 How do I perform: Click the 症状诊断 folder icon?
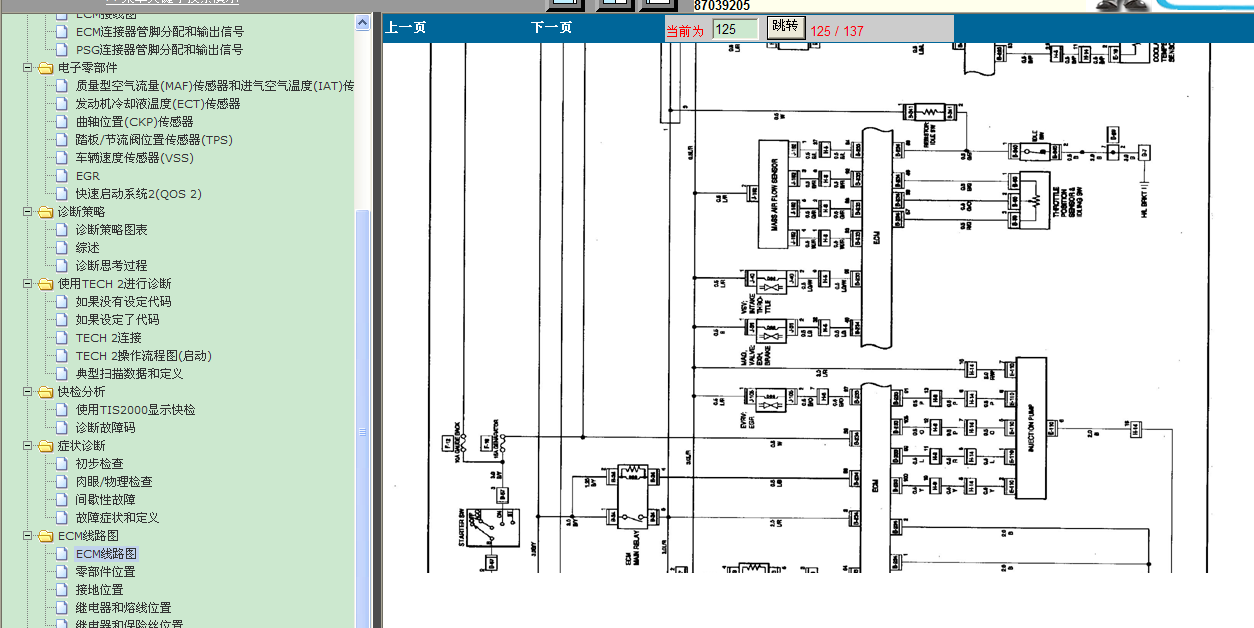coord(45,446)
